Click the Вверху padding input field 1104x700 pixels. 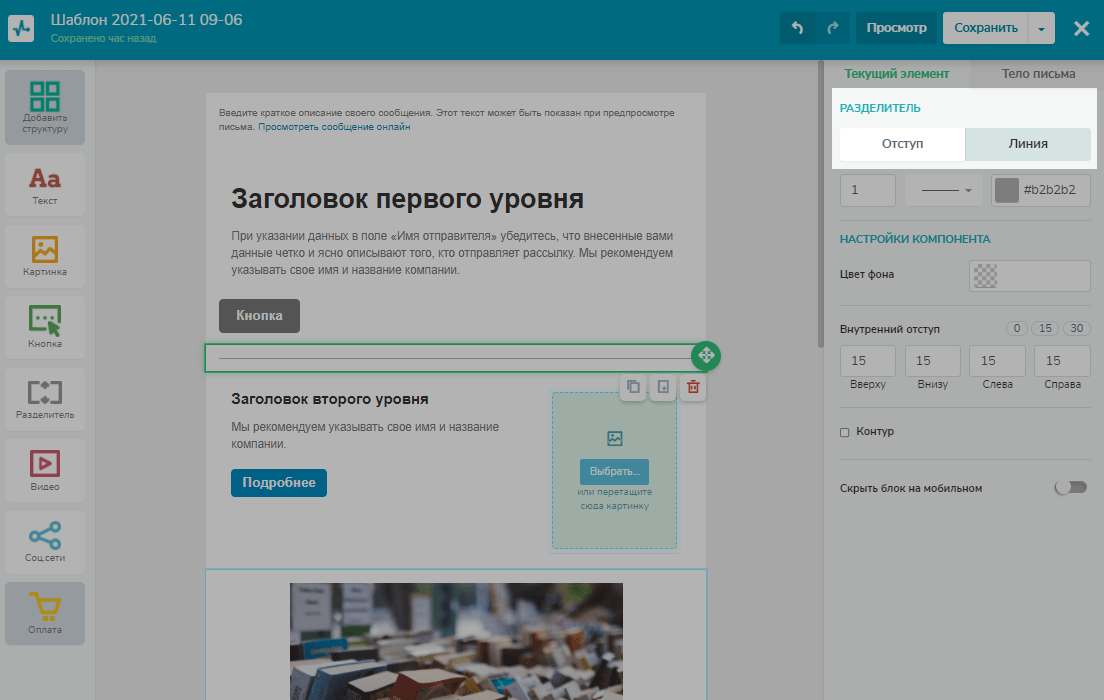859,361
